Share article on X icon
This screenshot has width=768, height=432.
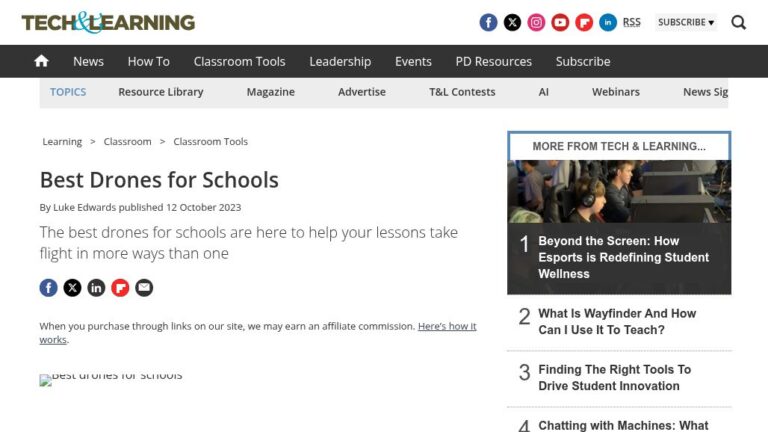click(72, 288)
